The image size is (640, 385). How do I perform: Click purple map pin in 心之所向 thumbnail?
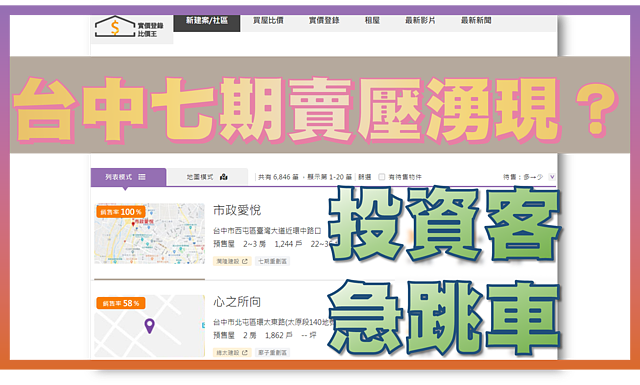point(150,326)
